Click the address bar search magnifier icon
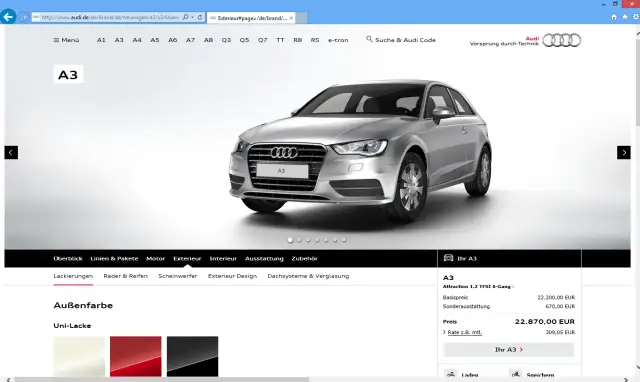This screenshot has width=640, height=382. (185, 18)
